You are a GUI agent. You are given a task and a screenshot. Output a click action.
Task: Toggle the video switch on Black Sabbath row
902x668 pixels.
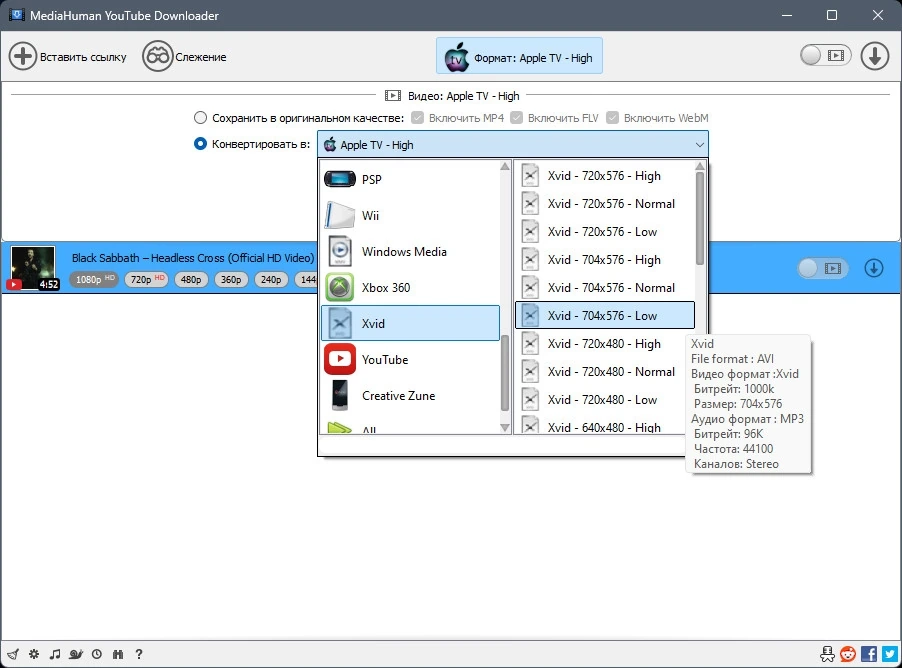coord(823,268)
